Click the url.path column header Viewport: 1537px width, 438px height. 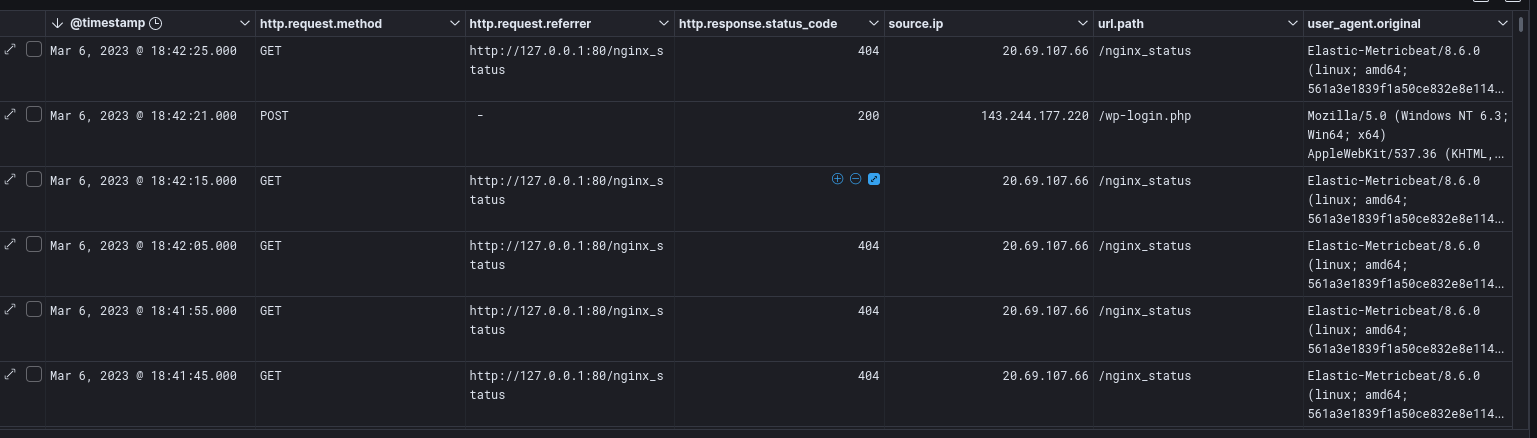(x=1121, y=23)
